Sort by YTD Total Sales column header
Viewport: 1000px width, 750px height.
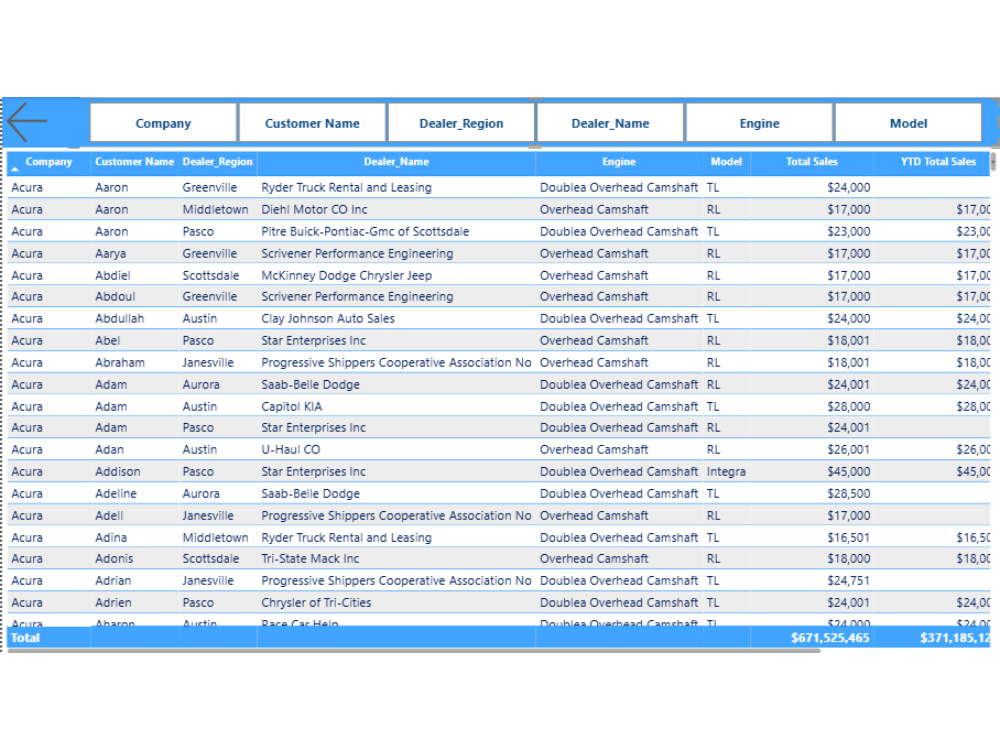tap(938, 162)
